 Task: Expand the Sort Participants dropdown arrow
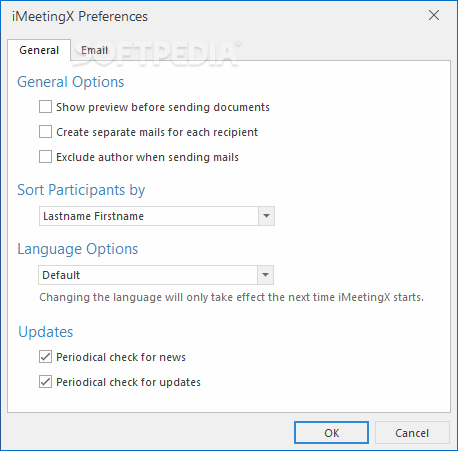(266, 216)
